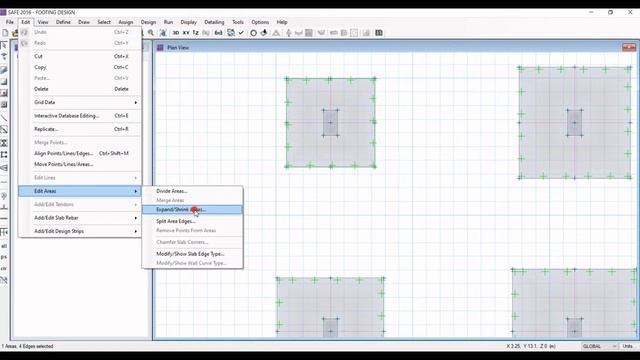Click the column rectangle in top-right footing
The image size is (640, 360).
click(x=574, y=122)
